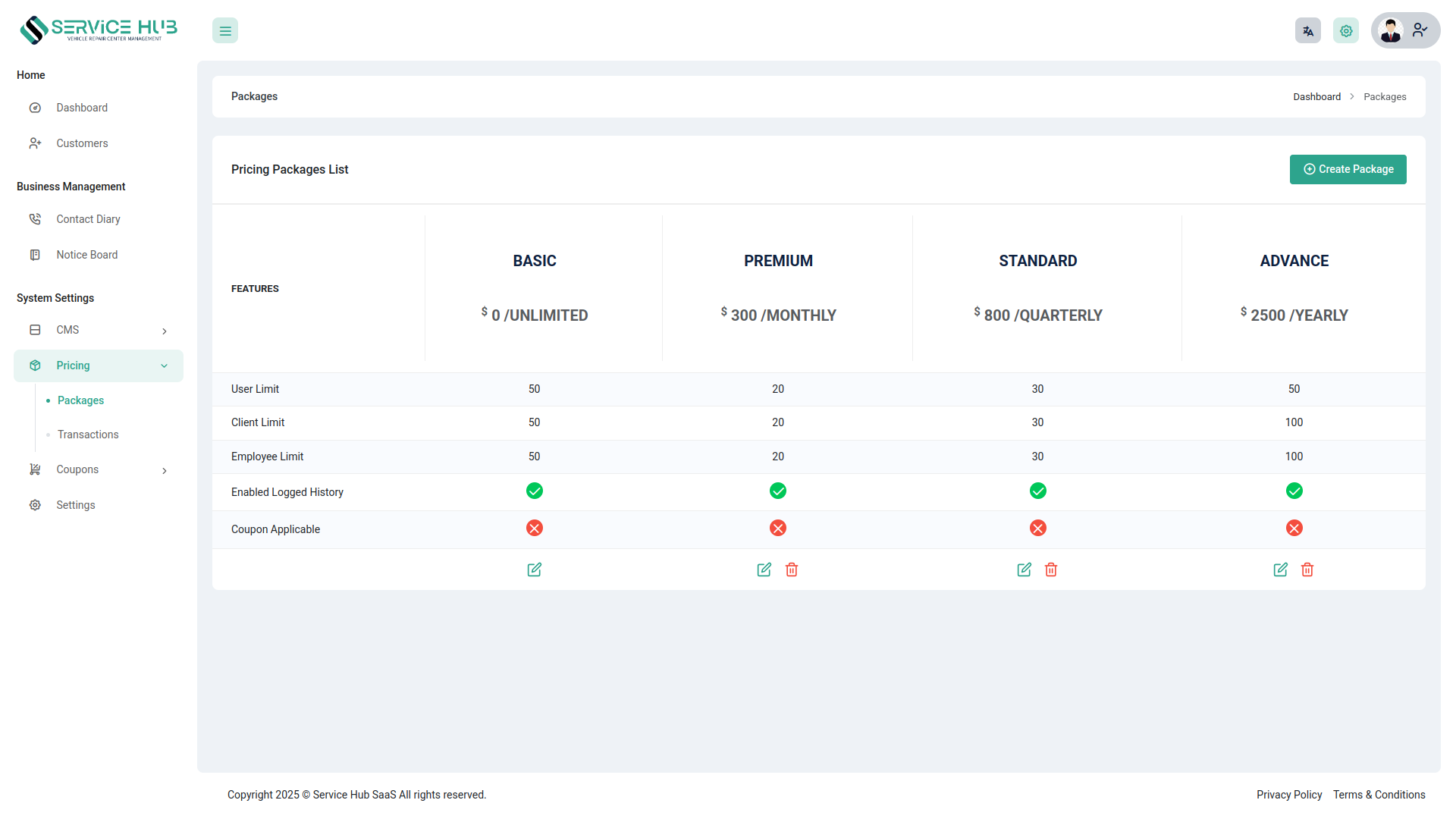Open the settings gear in the top bar

[1346, 30]
